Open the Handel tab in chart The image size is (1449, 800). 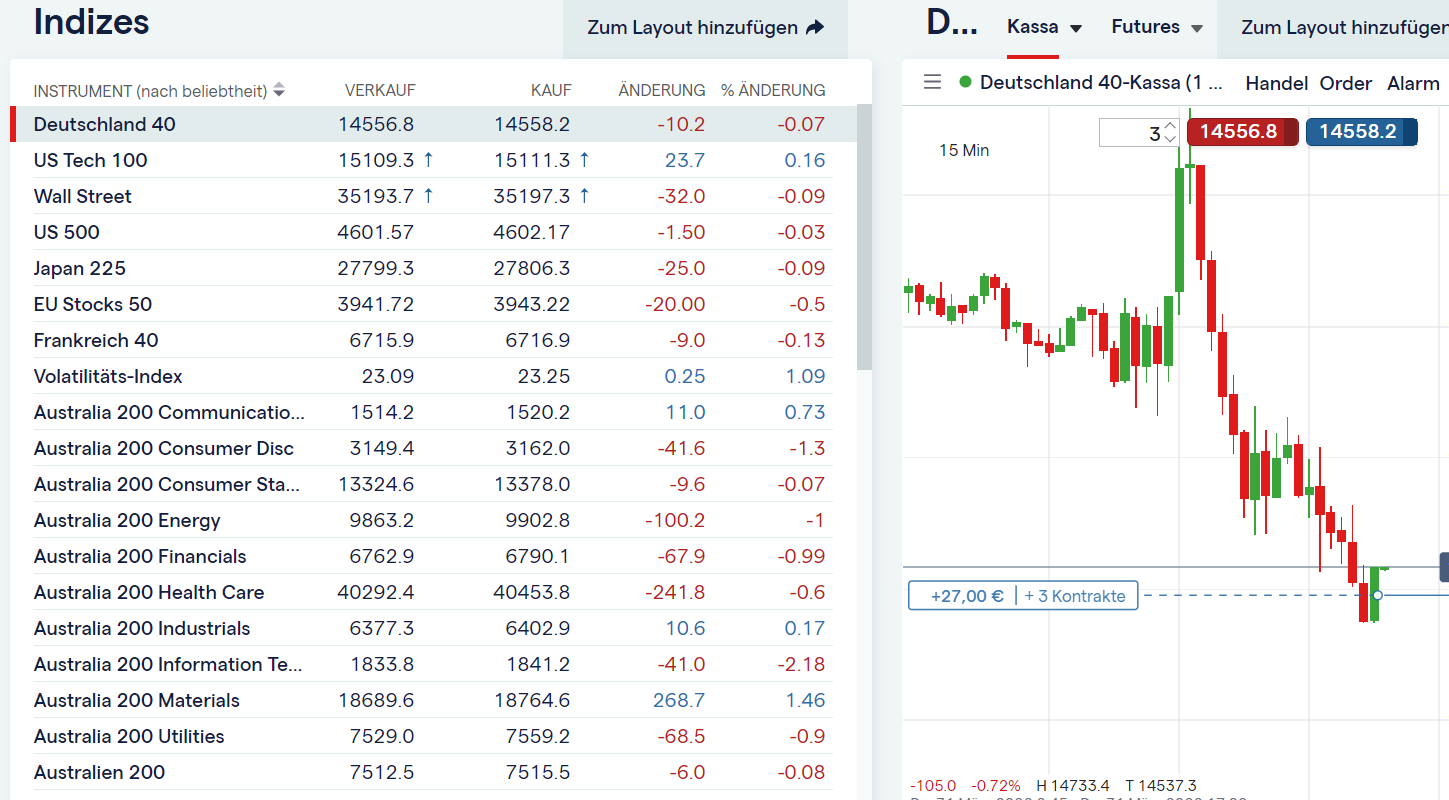(1276, 83)
